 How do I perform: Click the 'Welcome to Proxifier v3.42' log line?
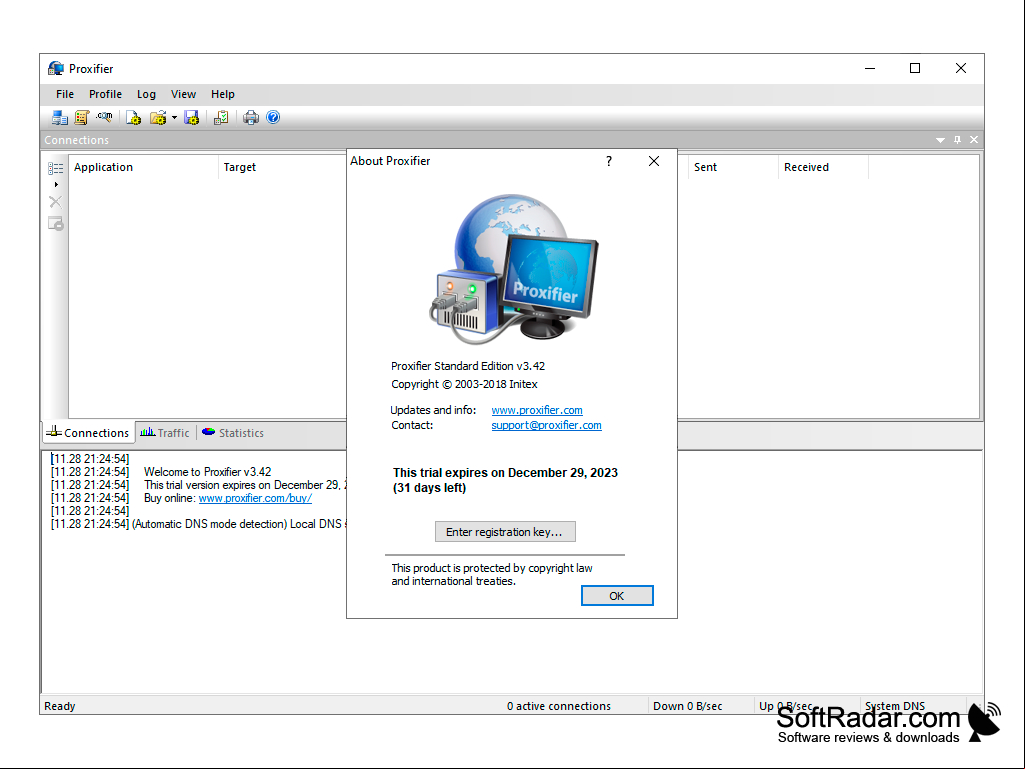(x=207, y=472)
